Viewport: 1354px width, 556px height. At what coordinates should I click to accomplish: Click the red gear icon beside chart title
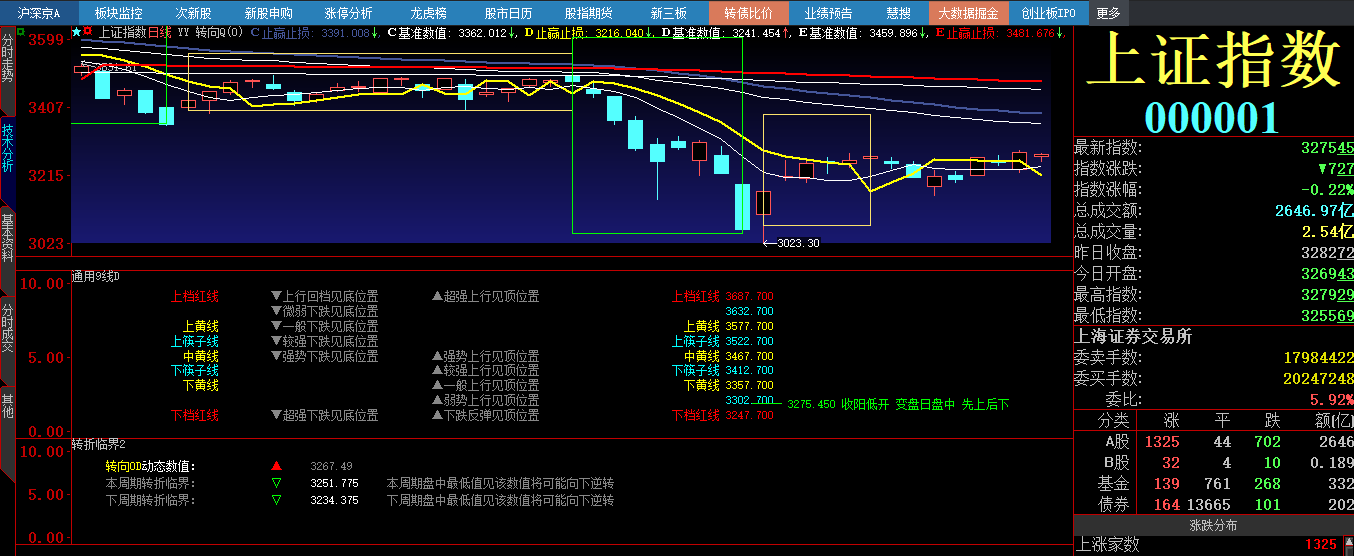(88, 32)
